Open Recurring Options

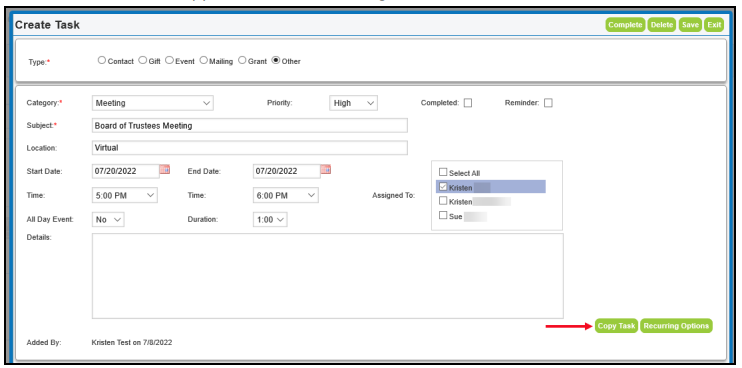(676, 326)
